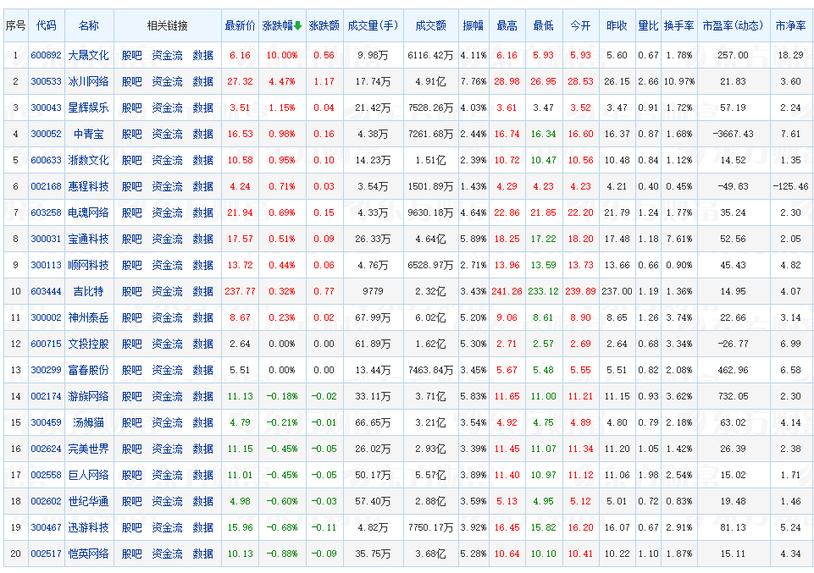Image resolution: width=814 pixels, height=573 pixels.
Task: Sort by 最高 column header
Action: [507, 25]
